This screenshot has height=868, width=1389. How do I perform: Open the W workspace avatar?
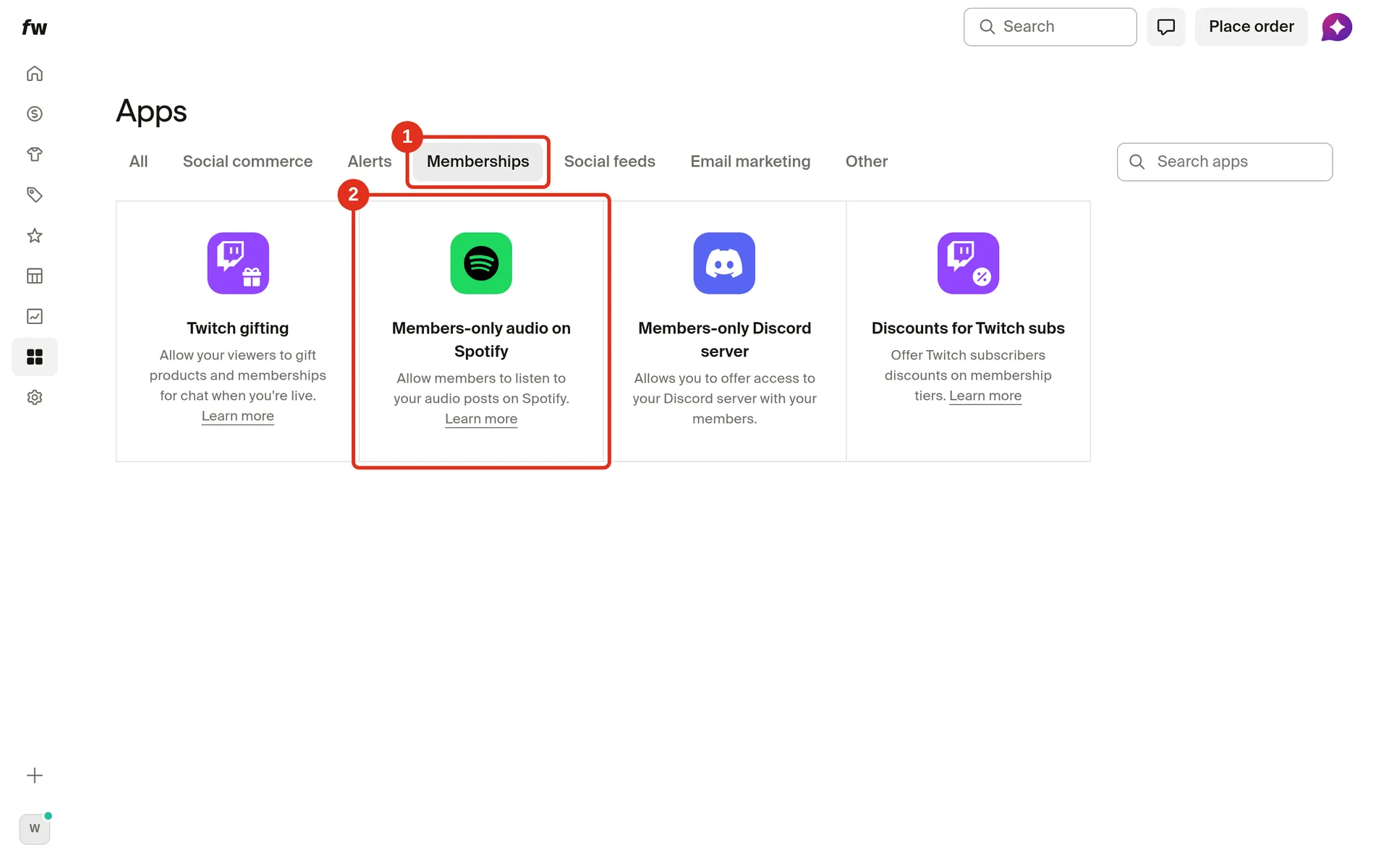point(35,829)
